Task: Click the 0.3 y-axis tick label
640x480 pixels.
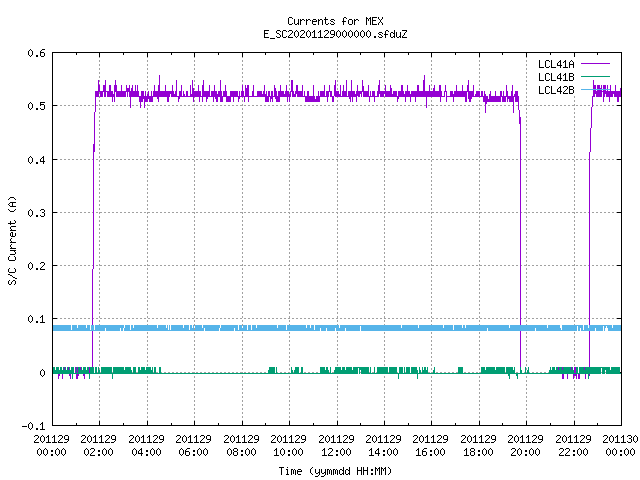Action: click(x=36, y=213)
